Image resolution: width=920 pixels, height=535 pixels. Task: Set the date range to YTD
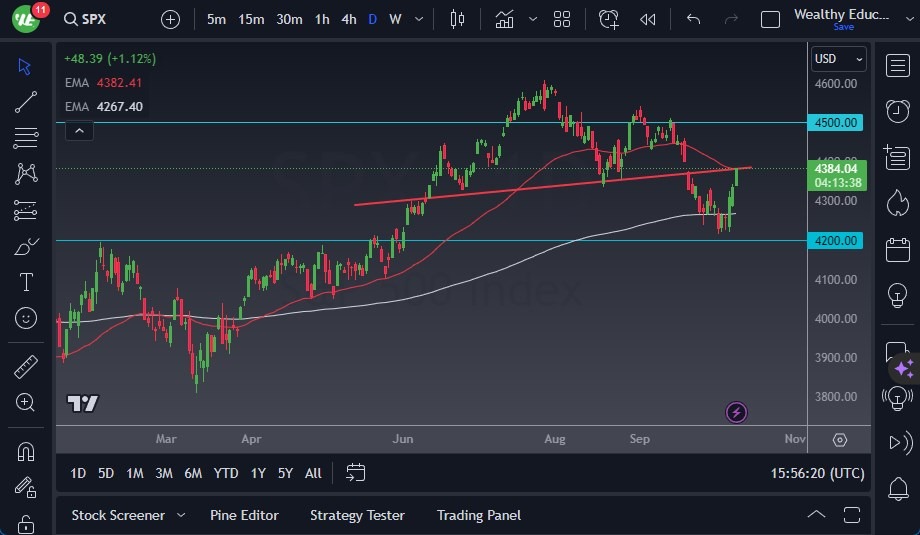coord(226,473)
